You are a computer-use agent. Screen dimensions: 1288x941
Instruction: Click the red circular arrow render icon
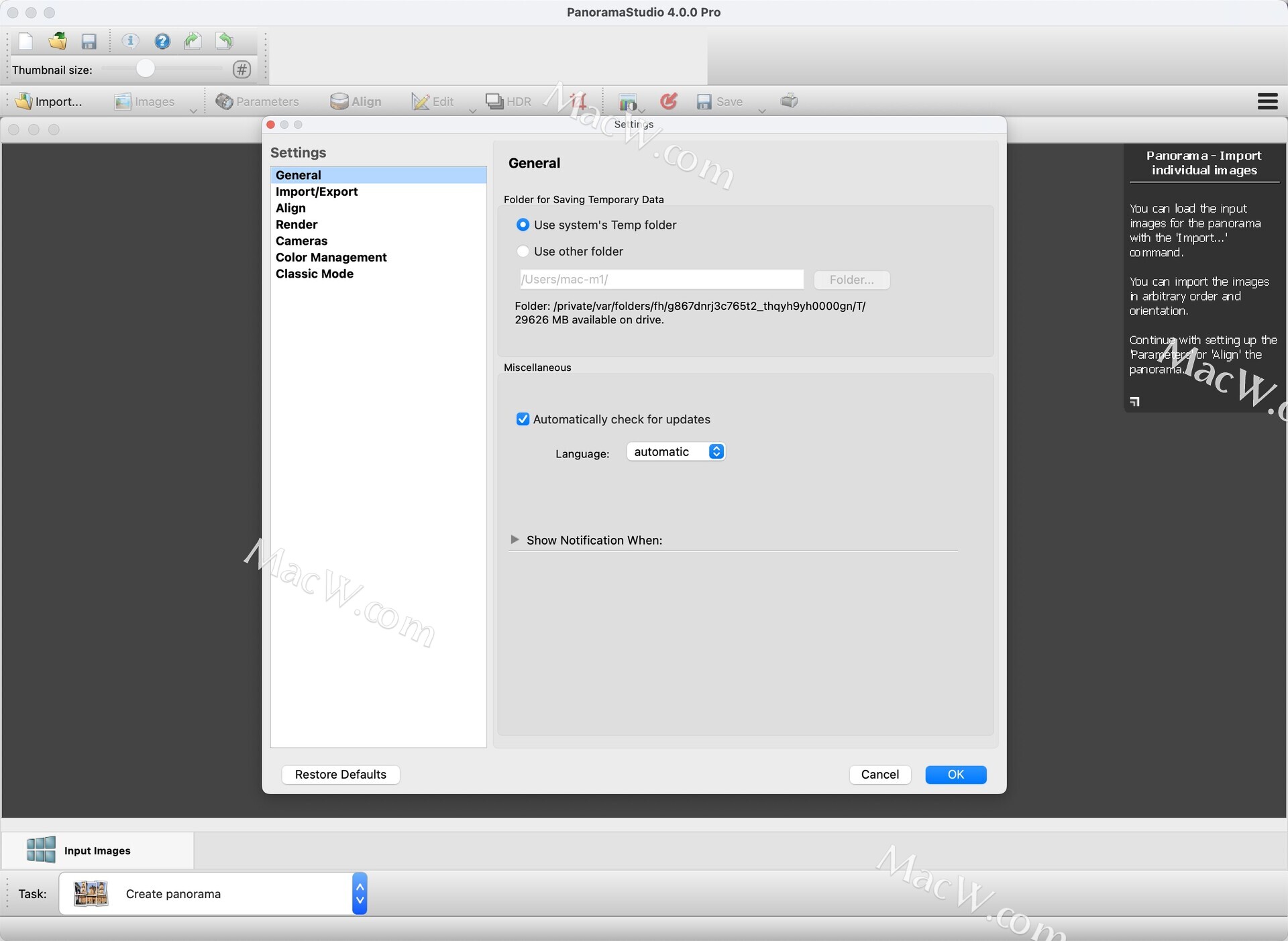click(x=668, y=101)
